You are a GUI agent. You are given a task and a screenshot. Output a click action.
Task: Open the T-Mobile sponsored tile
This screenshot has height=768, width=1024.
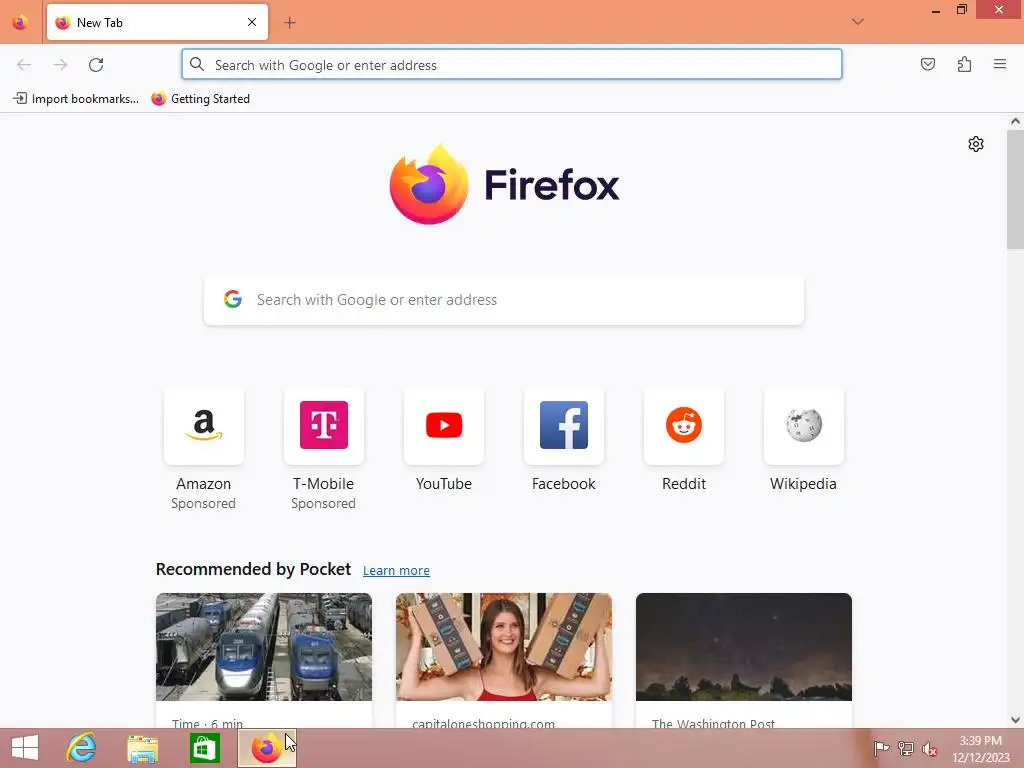[324, 426]
